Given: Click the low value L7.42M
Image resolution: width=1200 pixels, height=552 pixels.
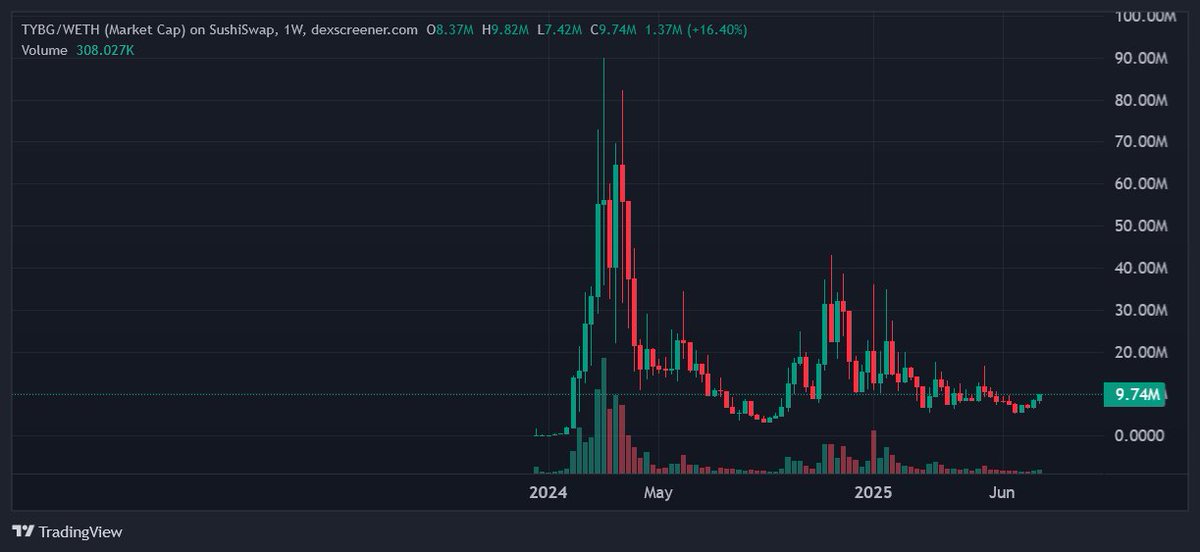Looking at the screenshot, I should [560, 30].
